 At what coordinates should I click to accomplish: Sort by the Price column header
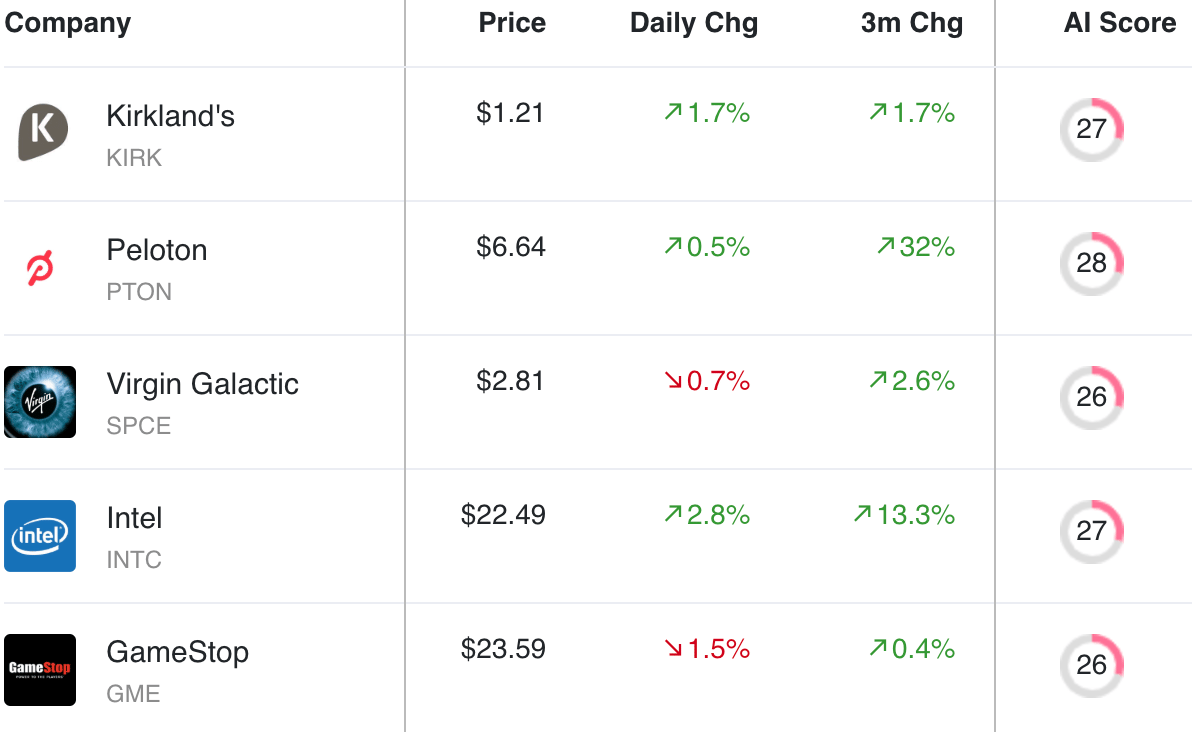pyautogui.click(x=512, y=23)
